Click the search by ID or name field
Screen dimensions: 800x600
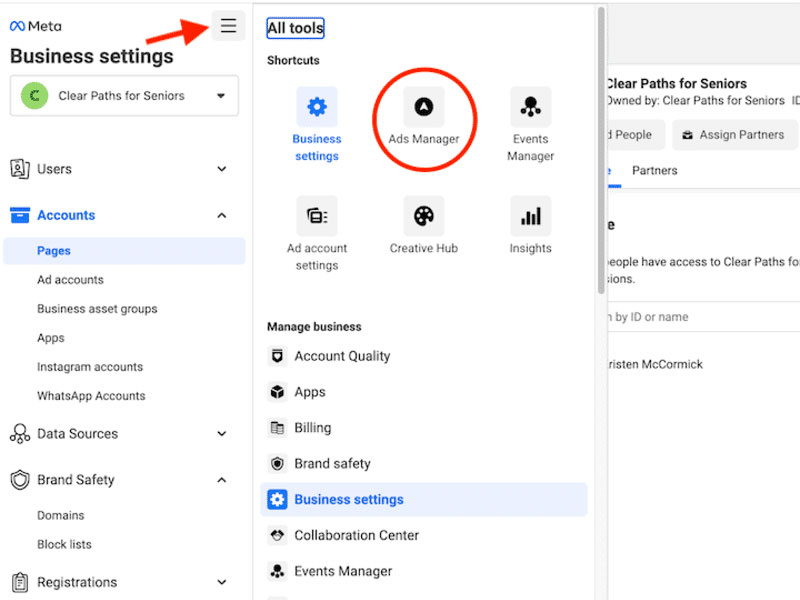coord(700,317)
